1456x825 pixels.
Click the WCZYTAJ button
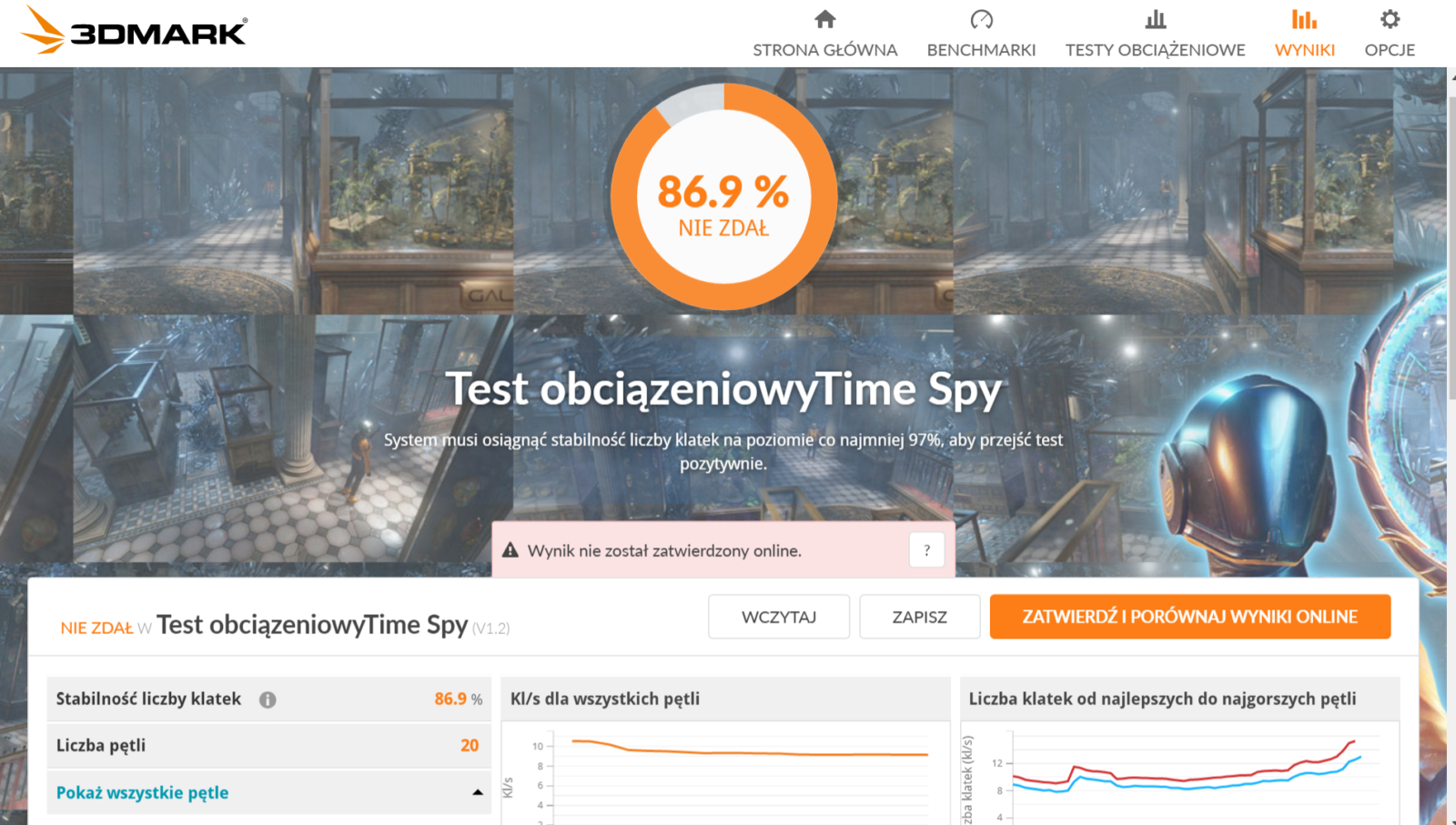[778, 617]
